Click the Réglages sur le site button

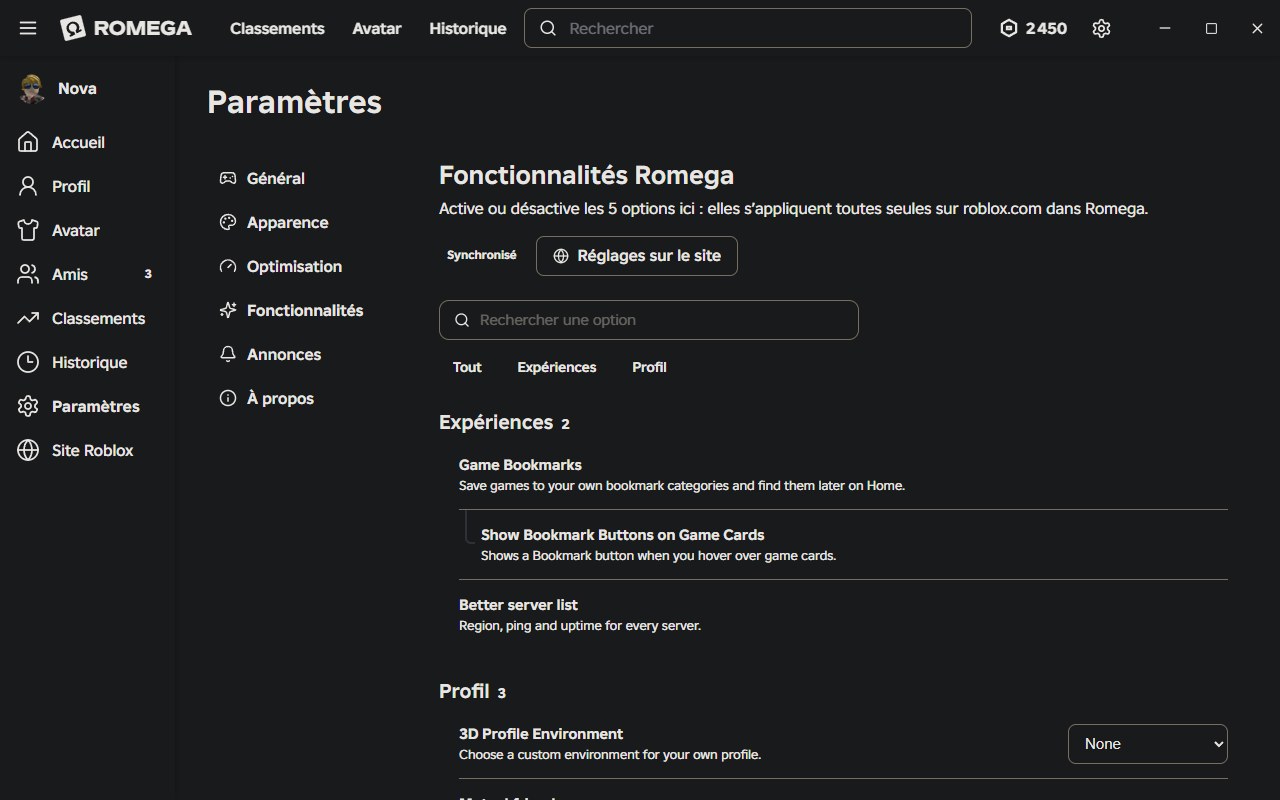tap(637, 256)
